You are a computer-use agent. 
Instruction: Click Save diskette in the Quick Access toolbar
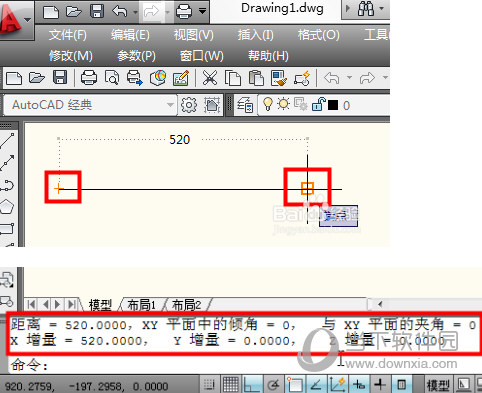(97, 12)
